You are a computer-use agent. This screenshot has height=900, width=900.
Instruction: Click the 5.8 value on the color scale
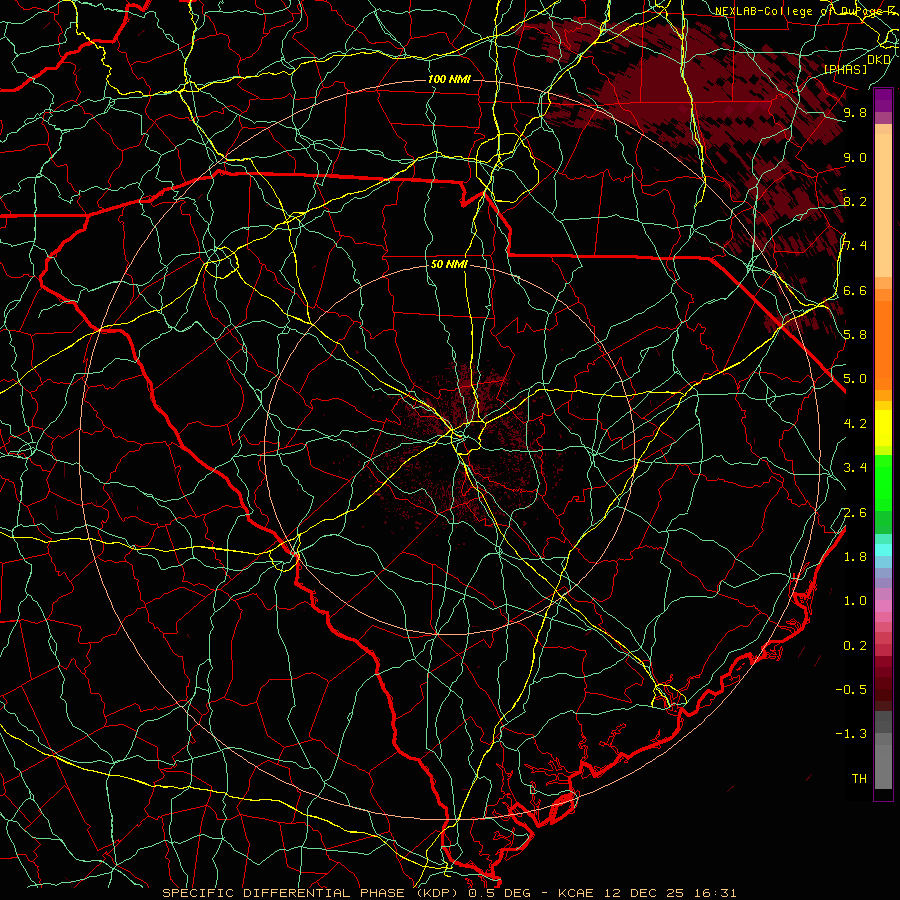pos(855,335)
